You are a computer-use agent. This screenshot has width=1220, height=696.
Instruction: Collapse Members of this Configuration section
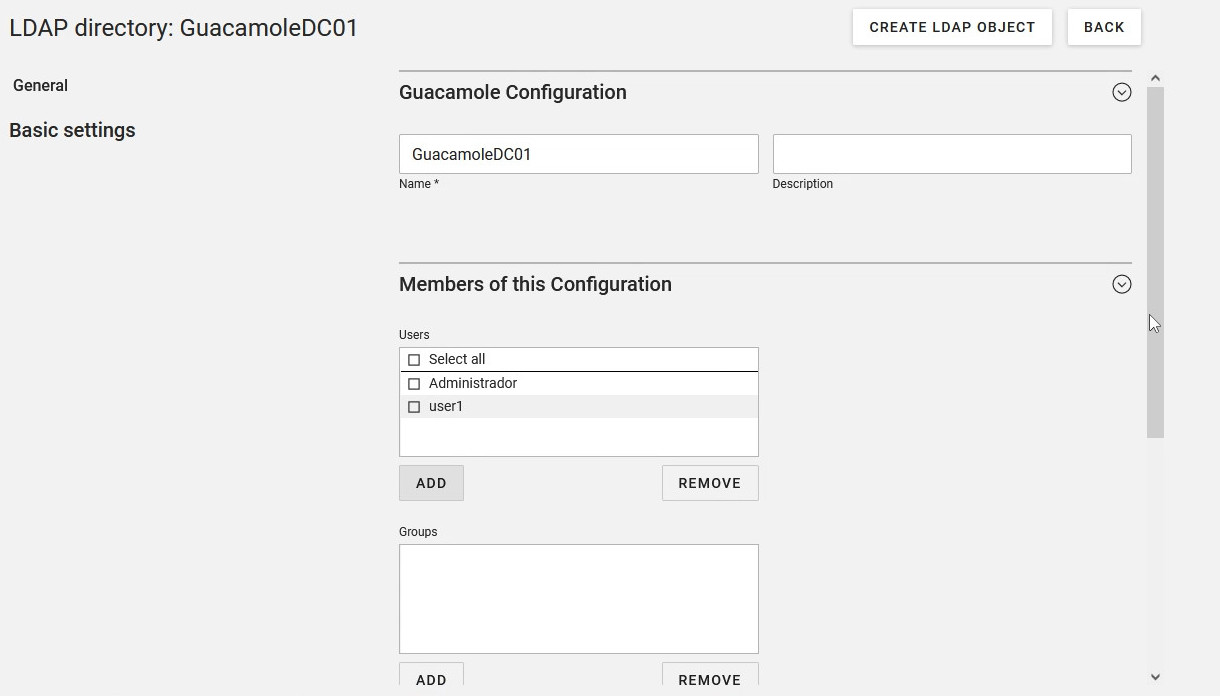click(x=1121, y=284)
